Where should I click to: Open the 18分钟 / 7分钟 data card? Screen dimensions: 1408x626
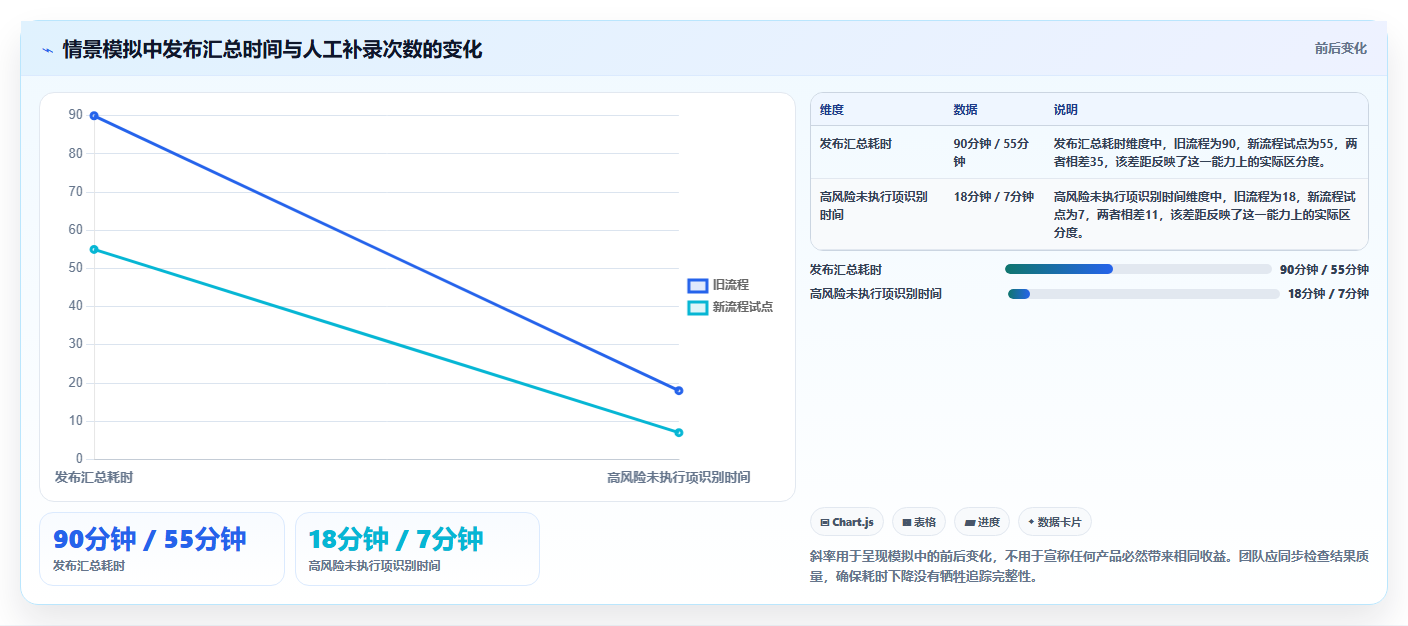(x=417, y=549)
